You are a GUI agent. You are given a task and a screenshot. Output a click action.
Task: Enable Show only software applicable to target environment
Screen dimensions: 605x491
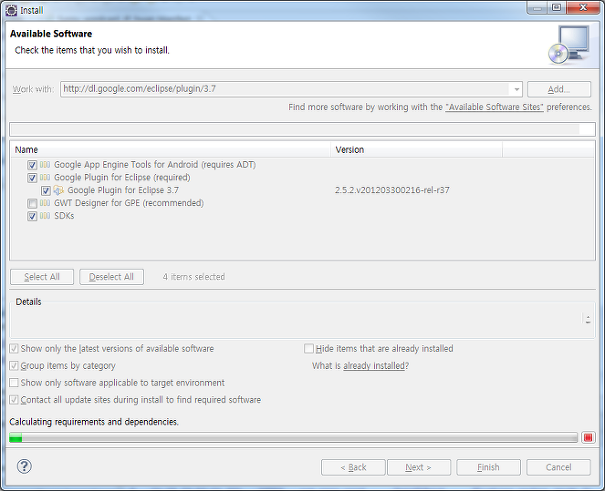tap(14, 383)
